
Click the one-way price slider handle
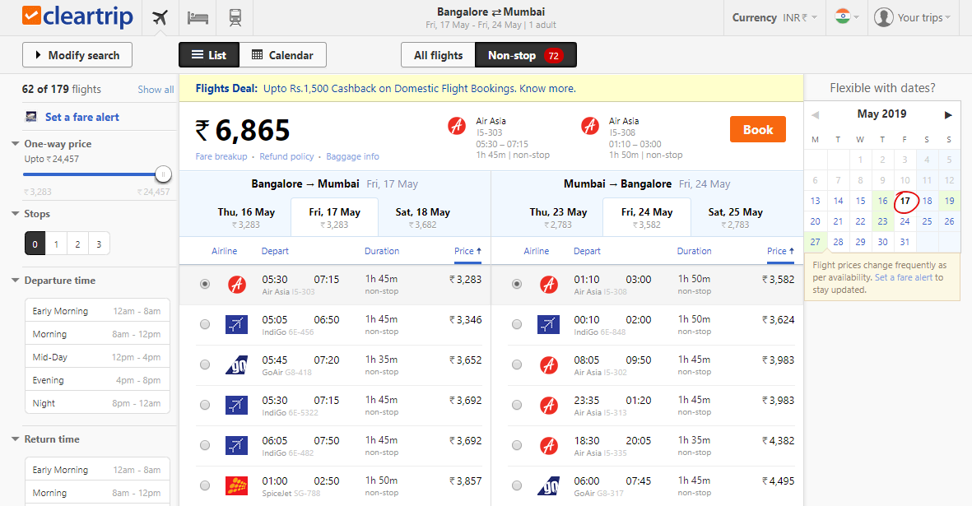pos(163,174)
